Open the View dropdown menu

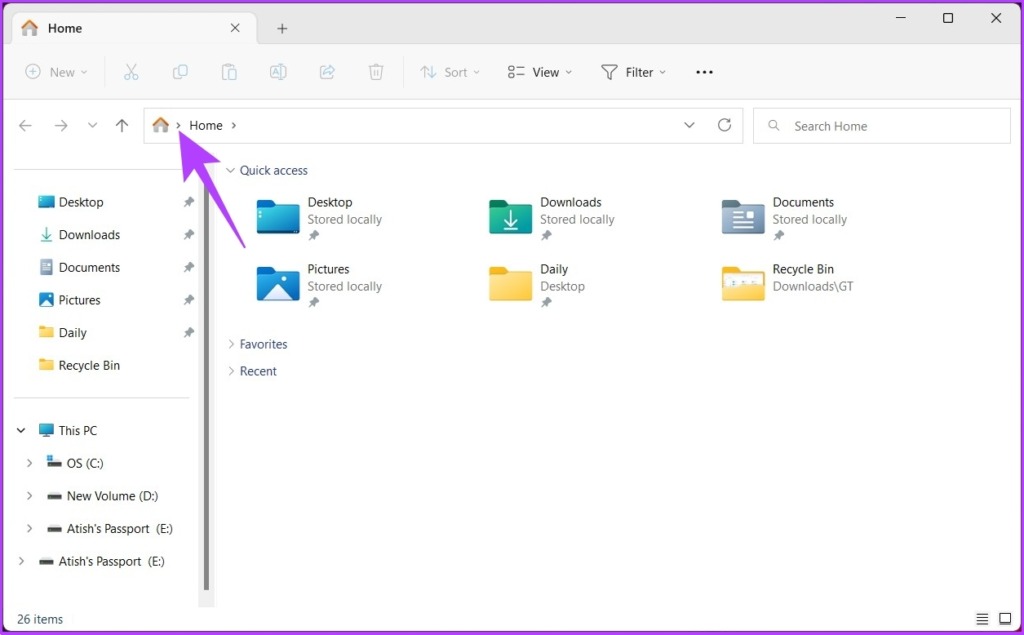539,72
